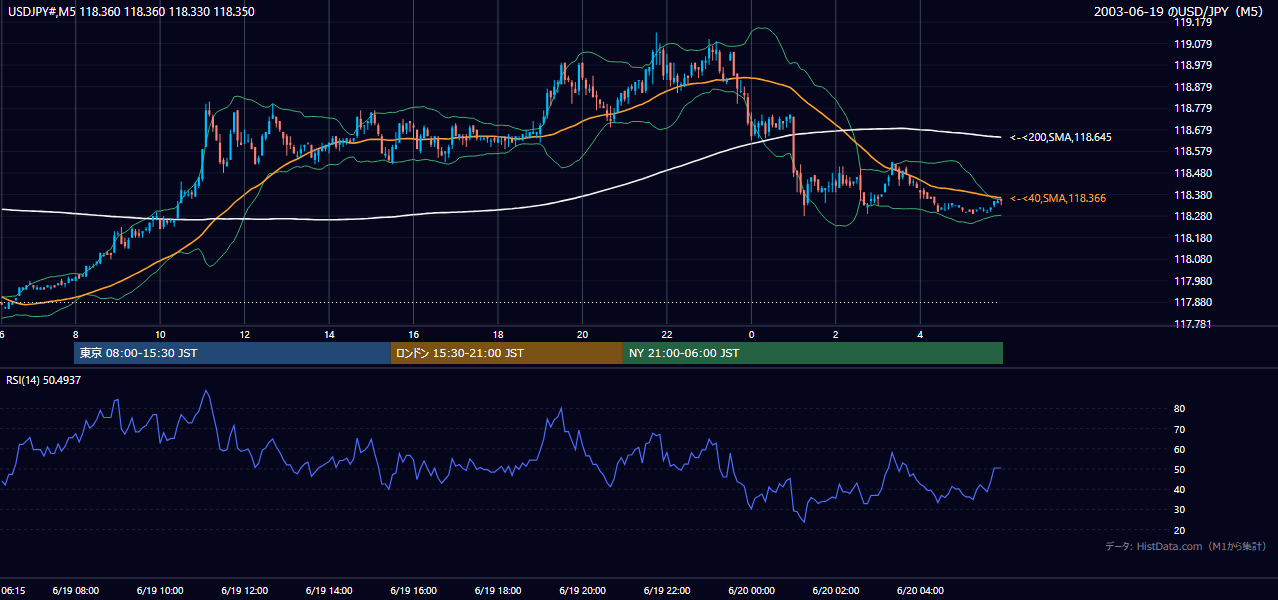Click the RSI(14) 50.4937 indicator label
The width and height of the screenshot is (1278, 600).
(44, 380)
